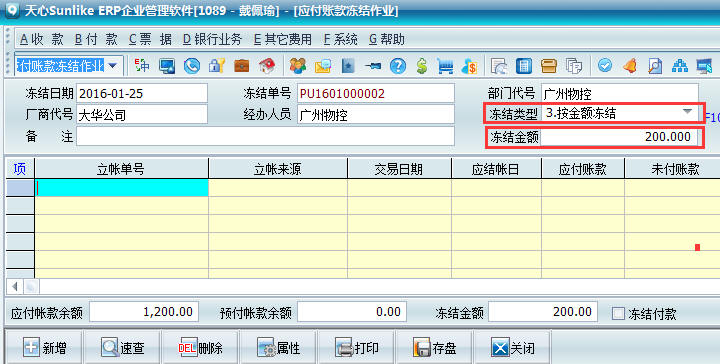The height and width of the screenshot is (364, 720).
Task: Click the person with dollar badge icon
Action: (470, 66)
